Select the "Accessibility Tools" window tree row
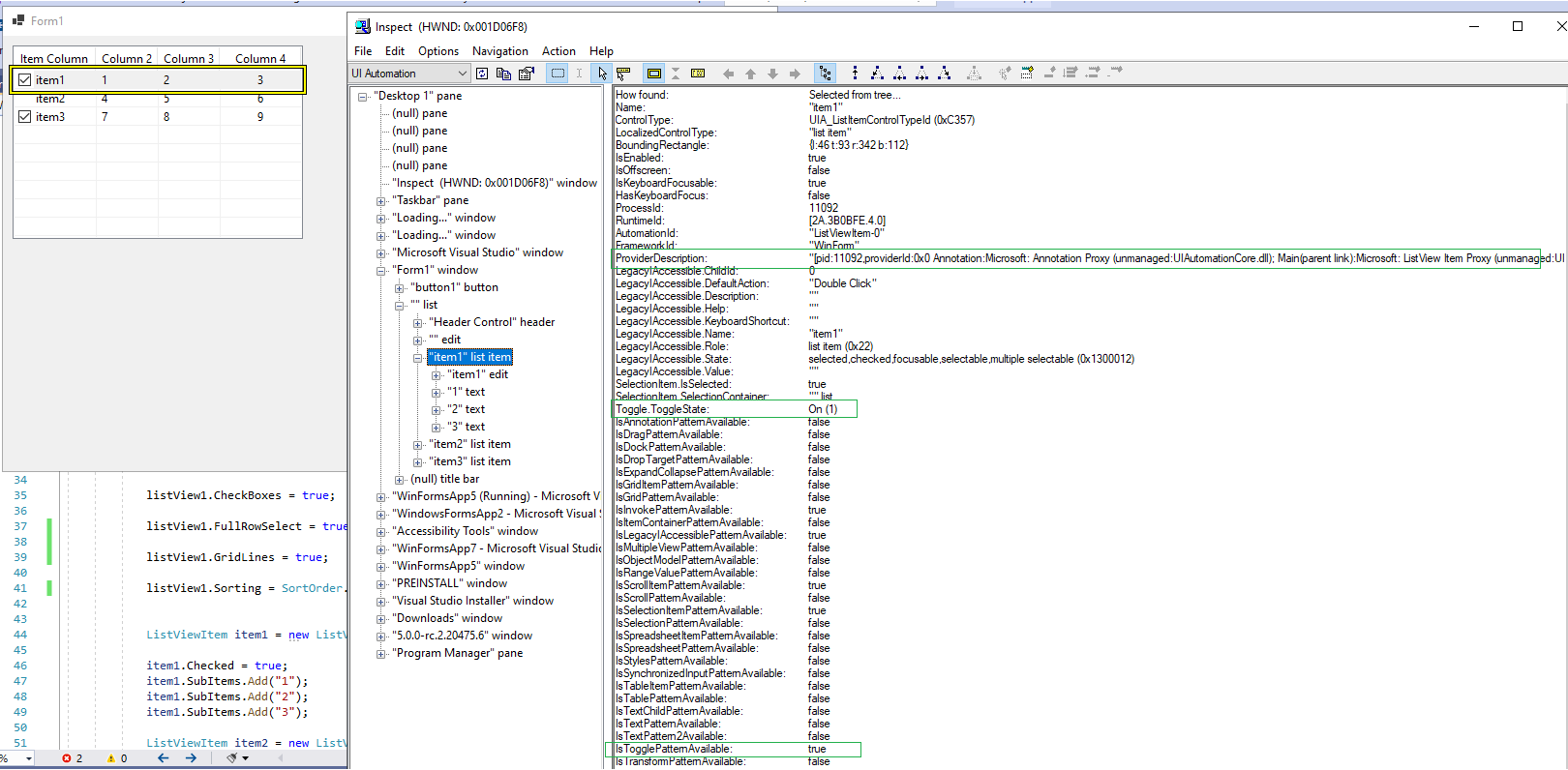The width and height of the screenshot is (1568, 770). 466,532
